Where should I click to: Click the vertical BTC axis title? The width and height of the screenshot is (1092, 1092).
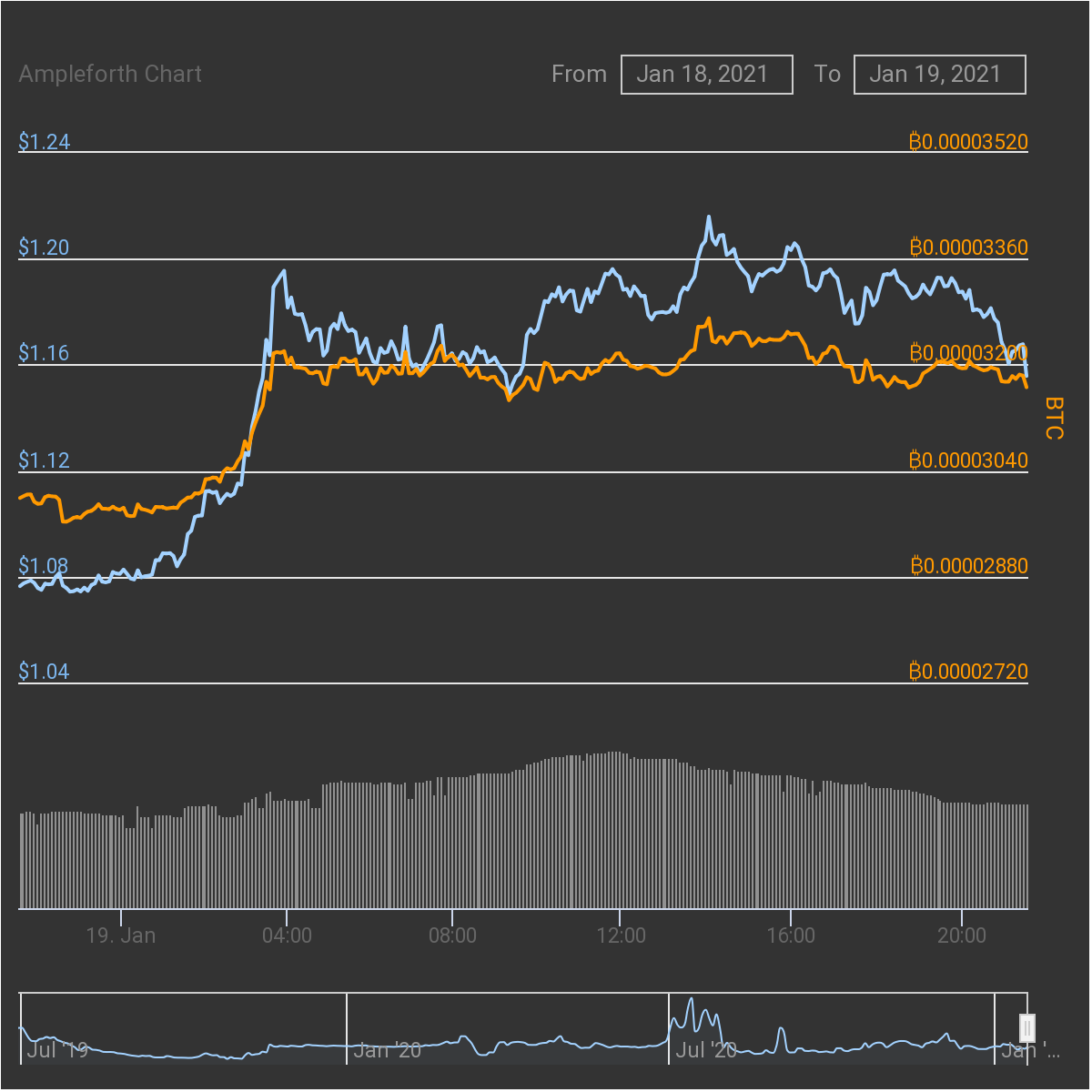click(x=1054, y=418)
